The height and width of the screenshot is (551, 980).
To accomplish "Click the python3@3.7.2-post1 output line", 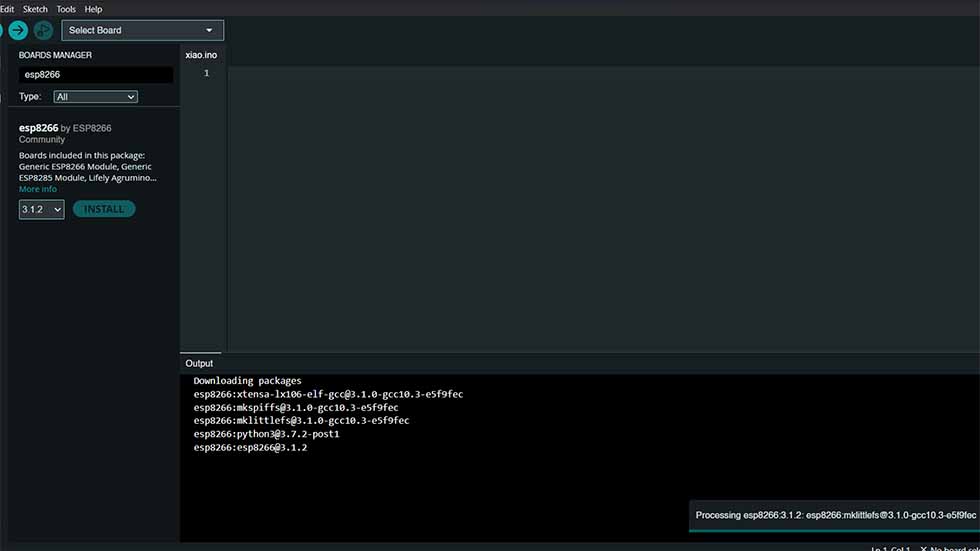I will coord(266,434).
